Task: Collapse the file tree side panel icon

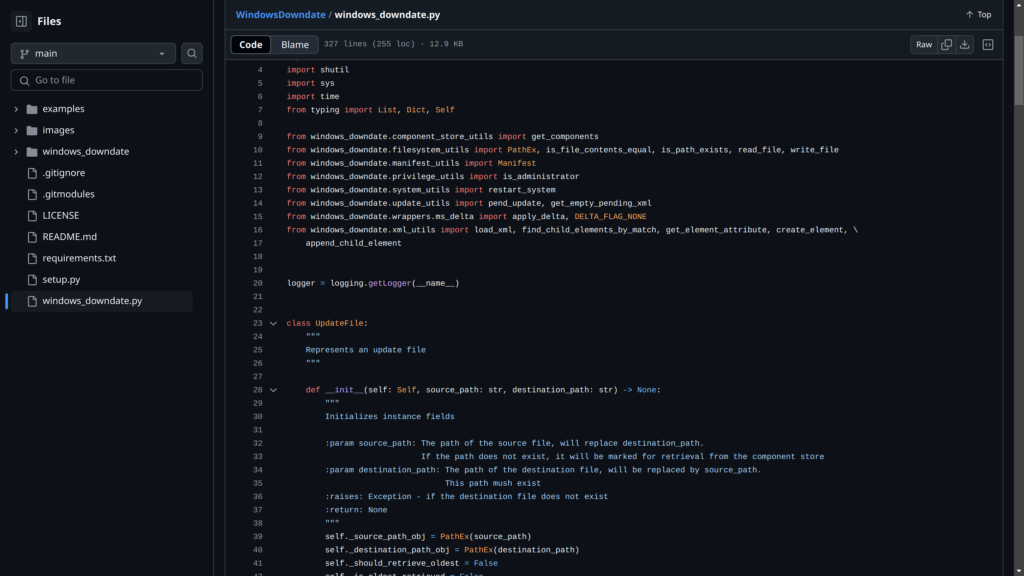Action: pos(21,21)
